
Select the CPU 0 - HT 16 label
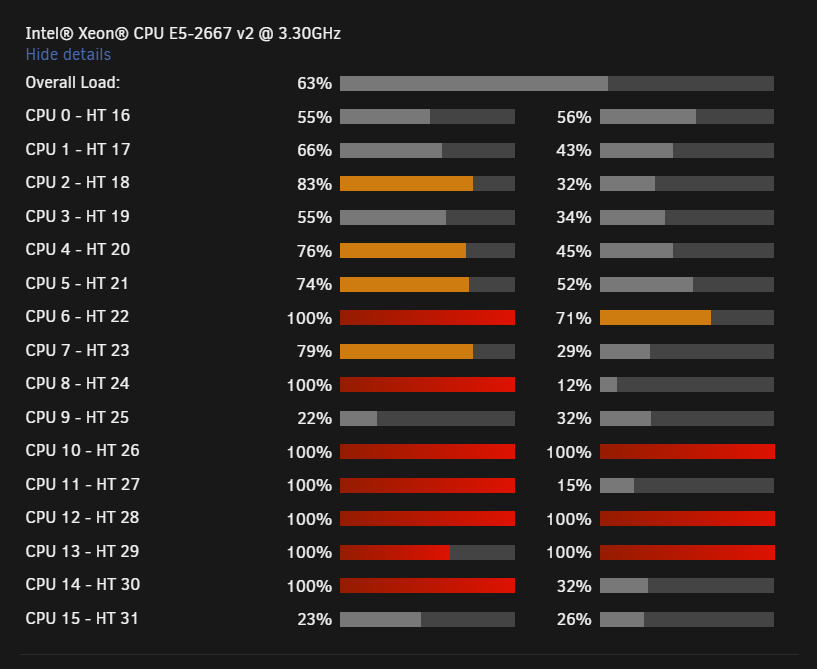[78, 116]
